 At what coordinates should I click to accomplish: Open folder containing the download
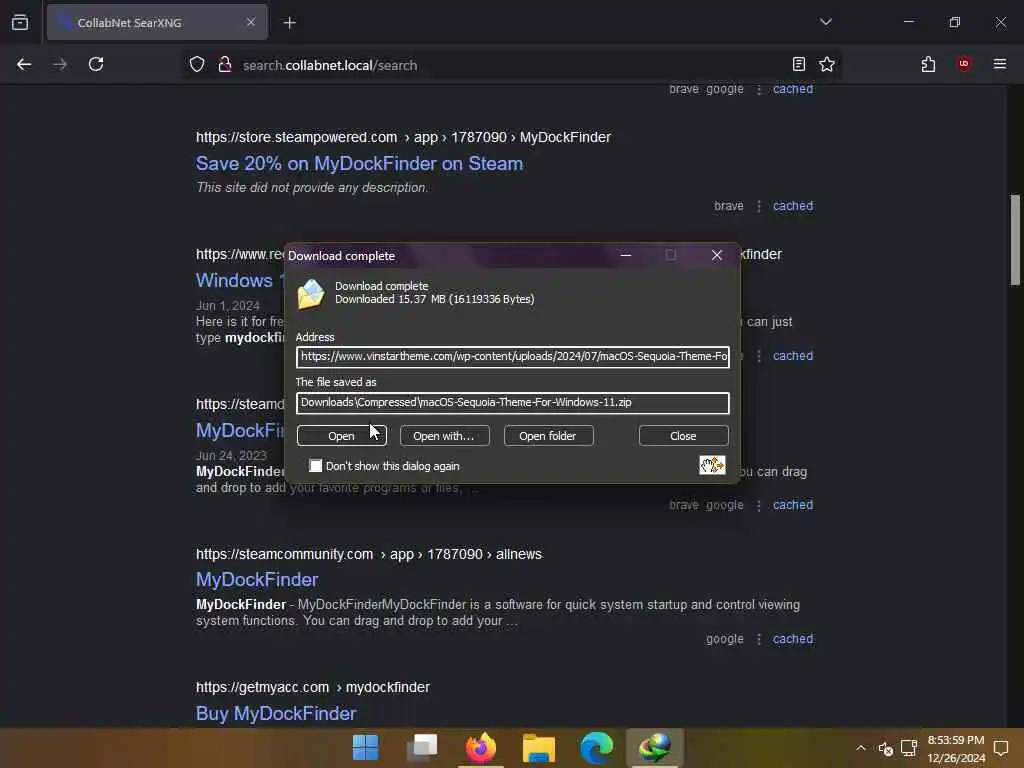point(548,436)
